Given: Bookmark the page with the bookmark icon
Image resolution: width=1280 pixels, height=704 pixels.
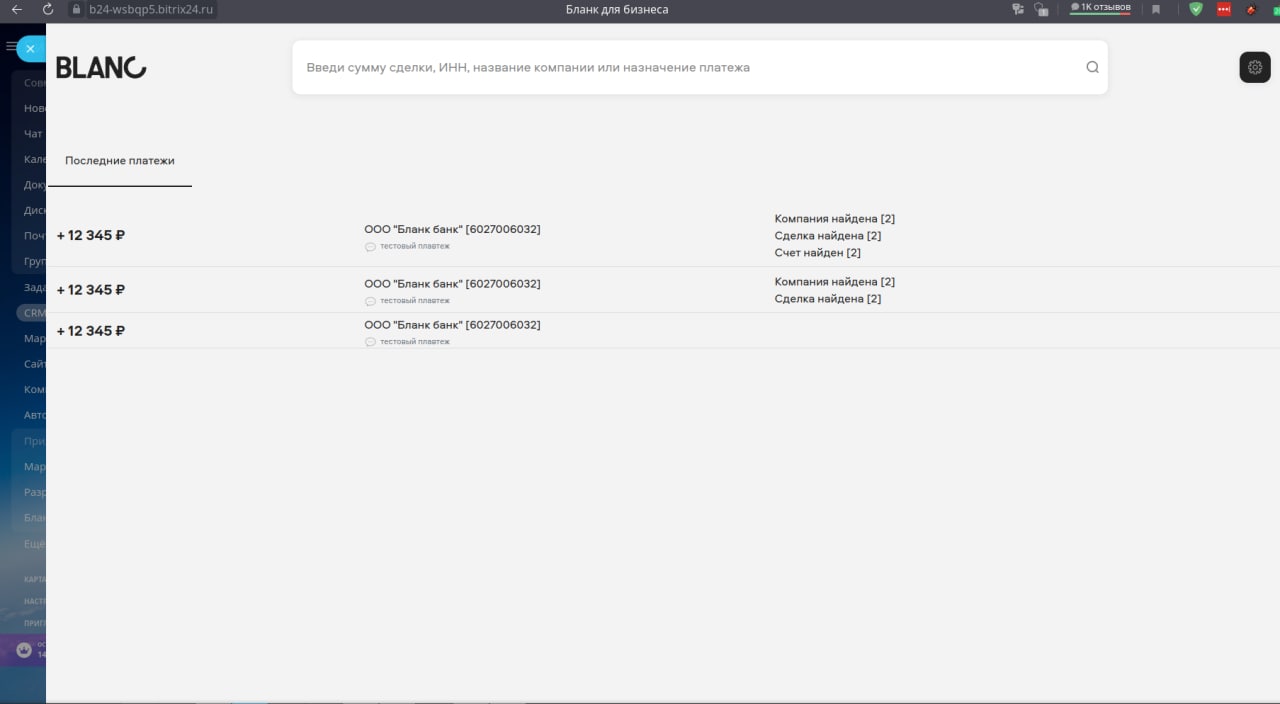Looking at the screenshot, I should point(1156,9).
